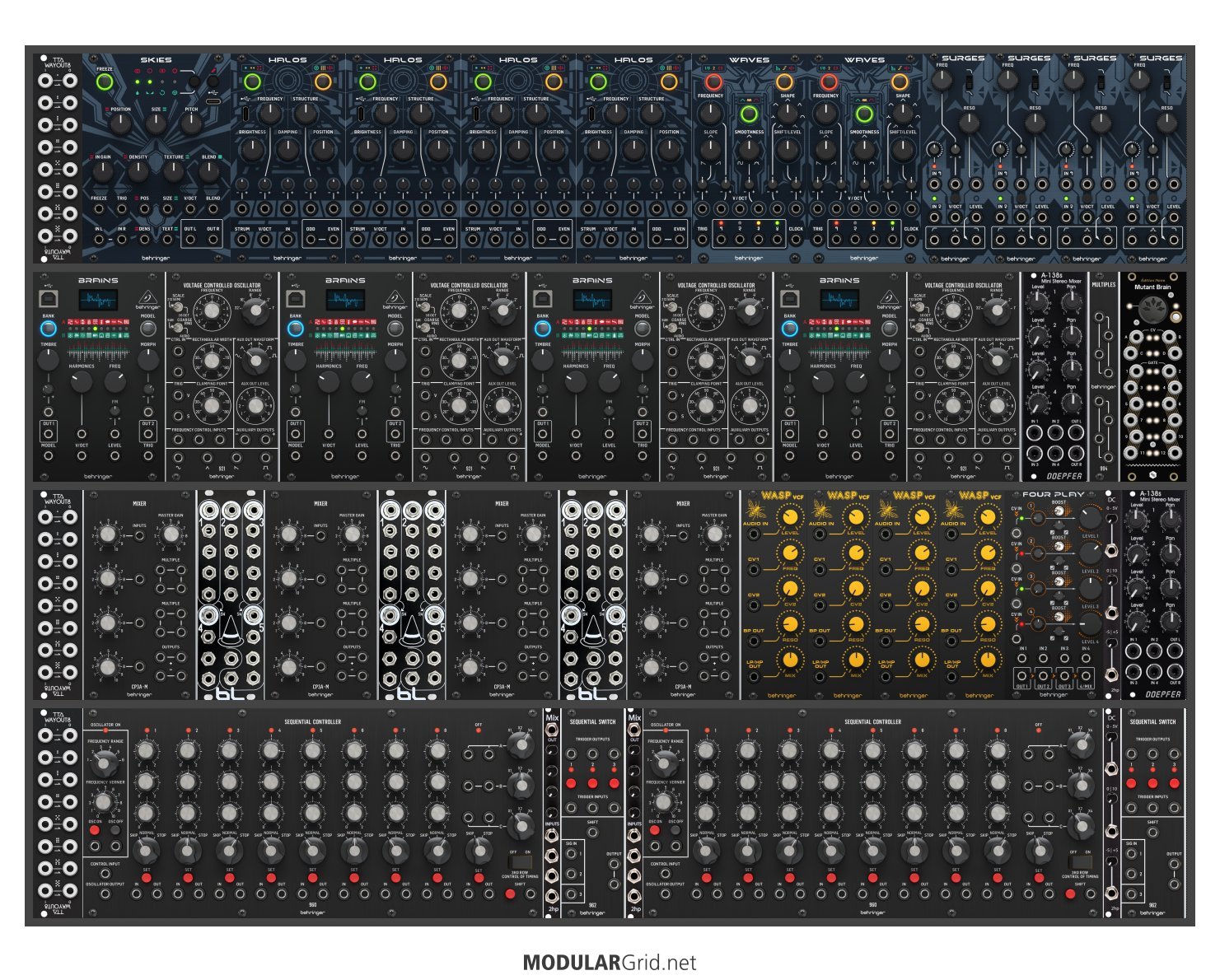
Task: Click the 4/MIX output jack on Four Play
Action: click(1087, 674)
